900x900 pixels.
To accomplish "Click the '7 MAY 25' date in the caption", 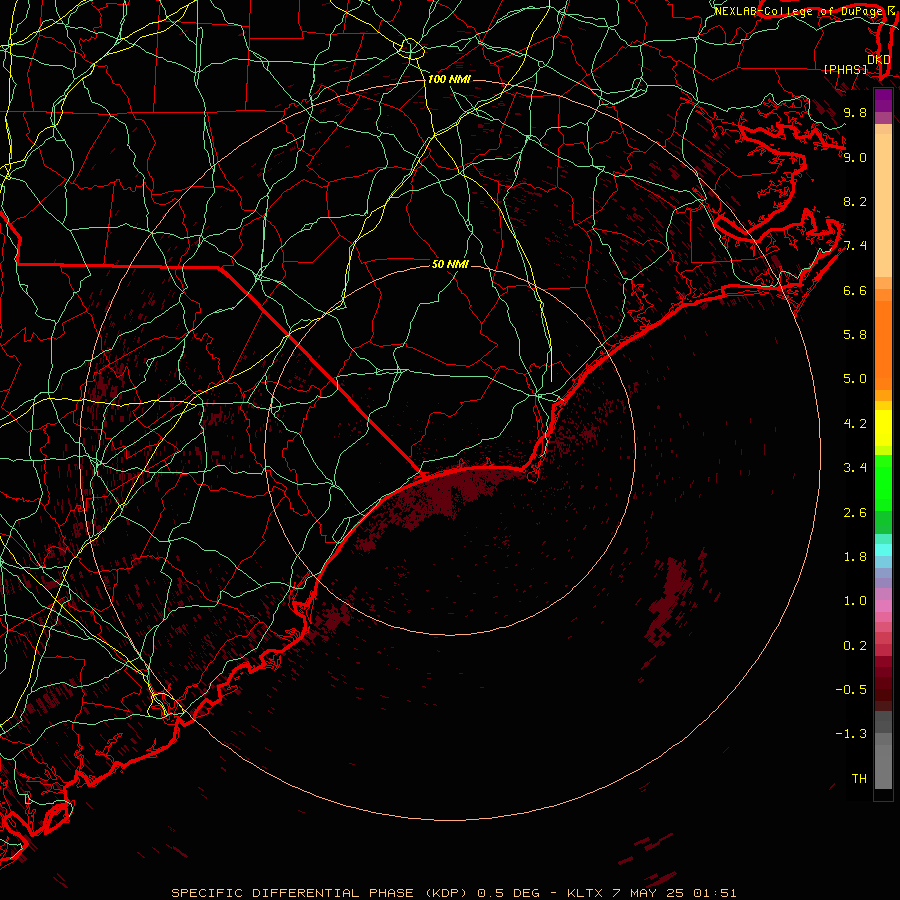I will [648, 893].
